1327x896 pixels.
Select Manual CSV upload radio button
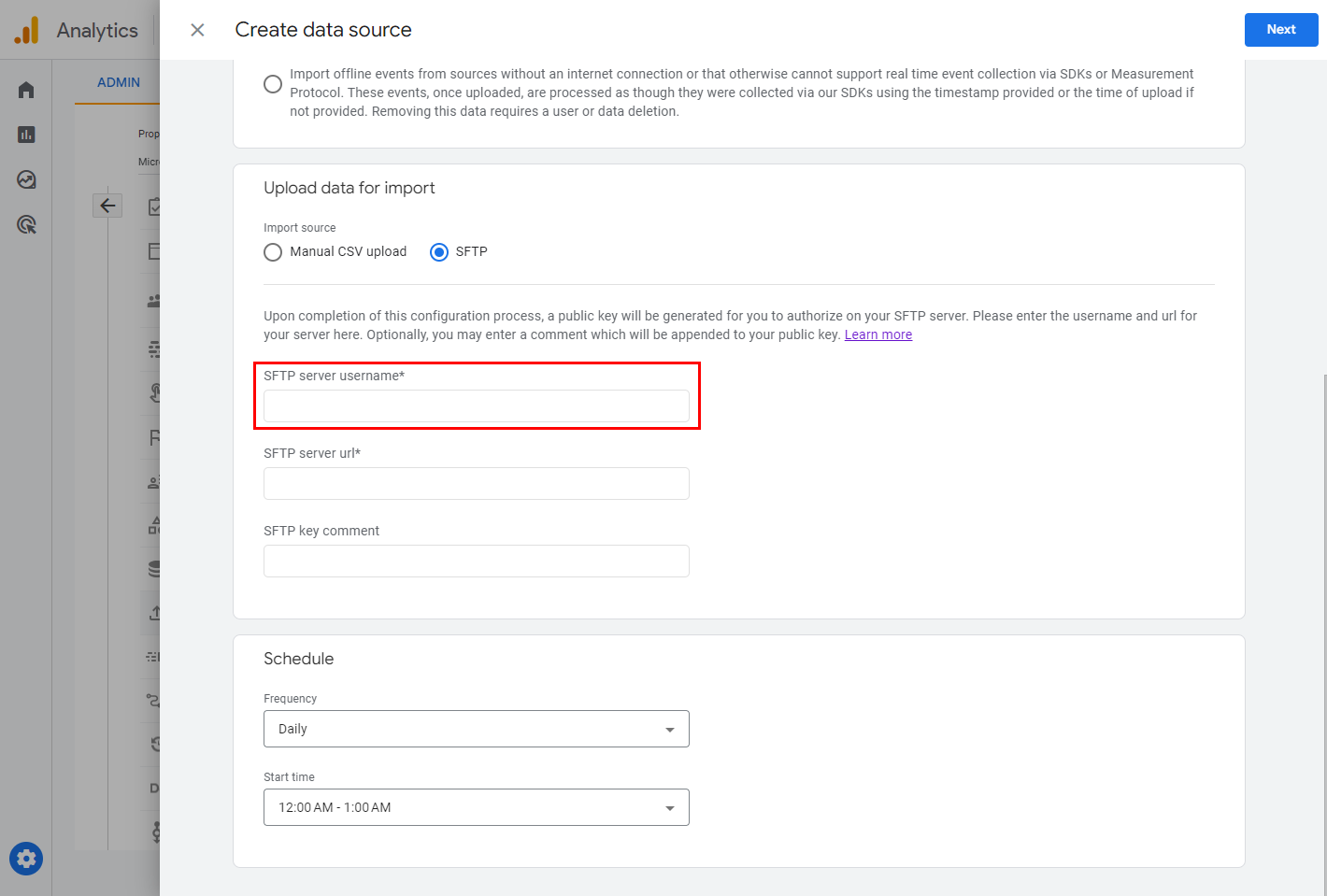pos(273,252)
